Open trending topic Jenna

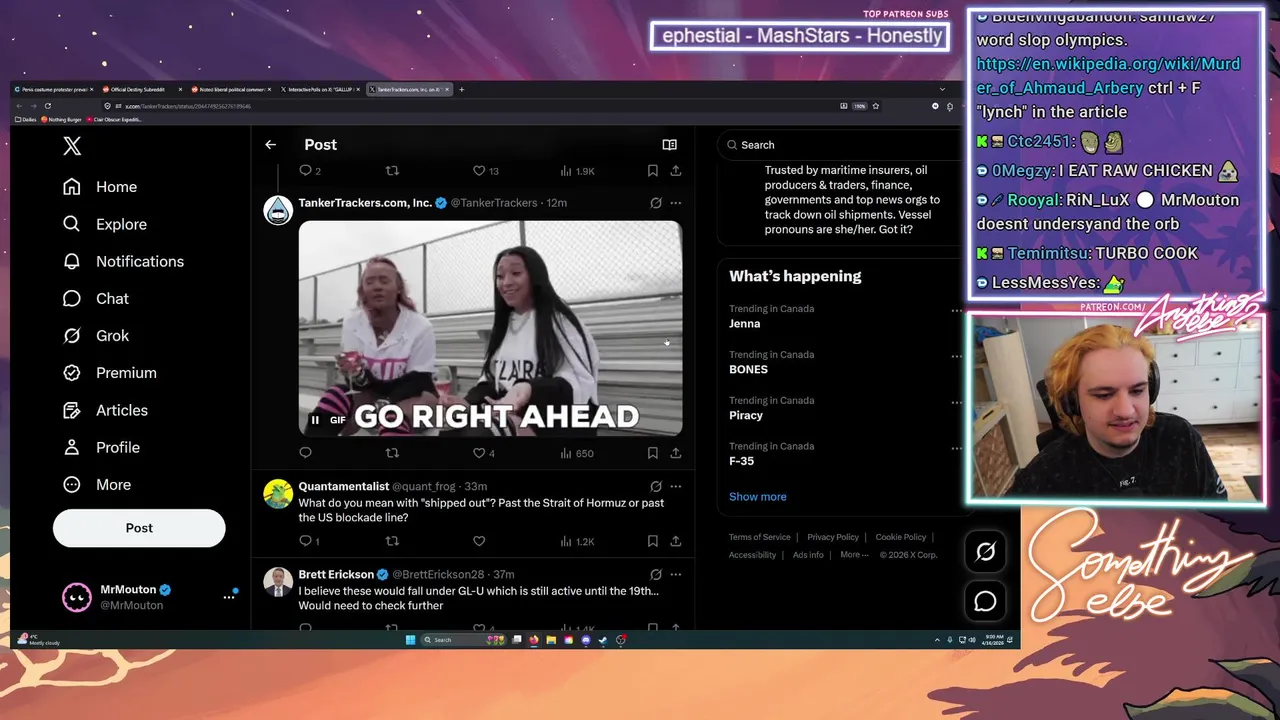point(744,324)
